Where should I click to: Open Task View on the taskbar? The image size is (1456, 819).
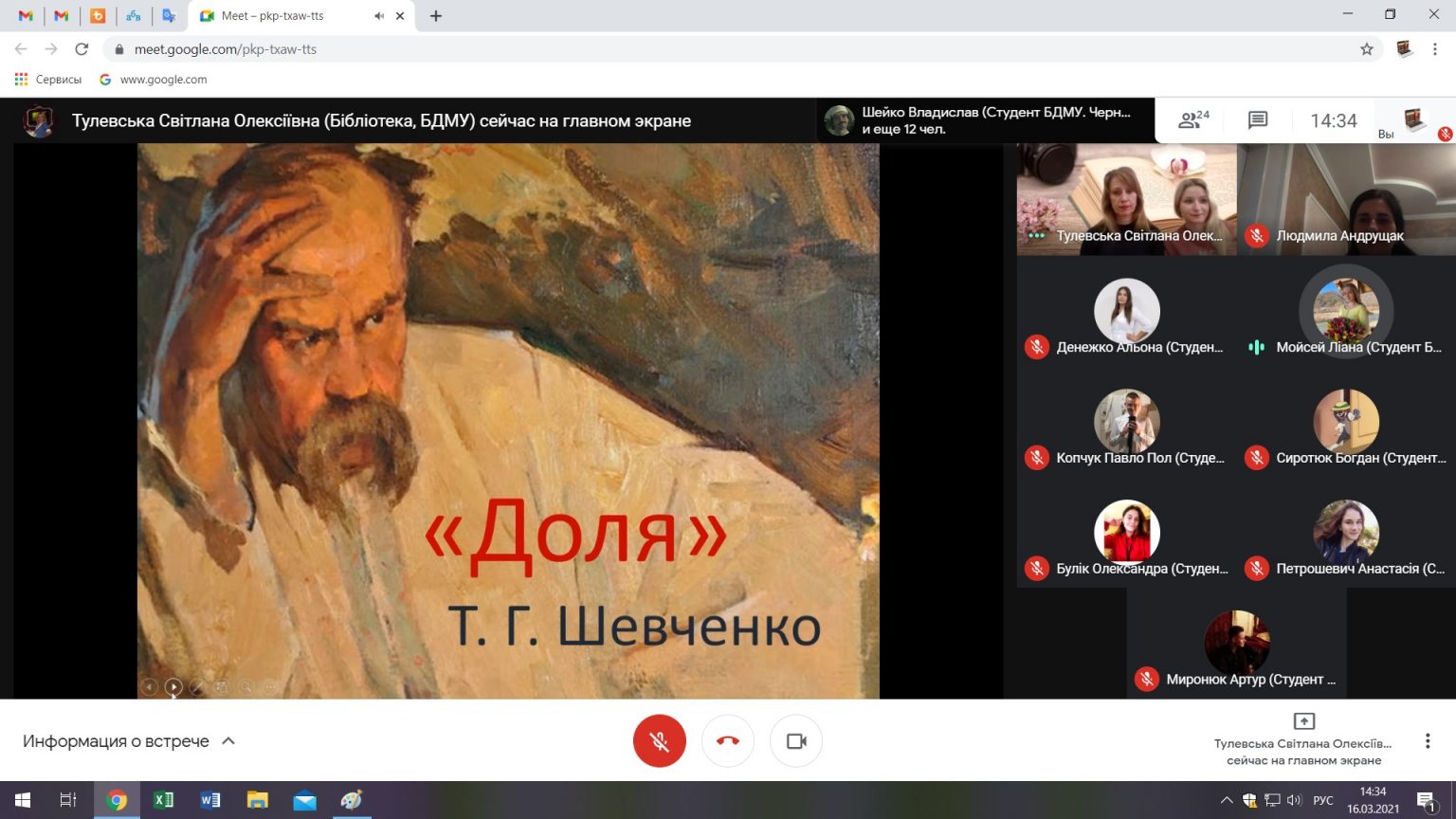click(68, 800)
